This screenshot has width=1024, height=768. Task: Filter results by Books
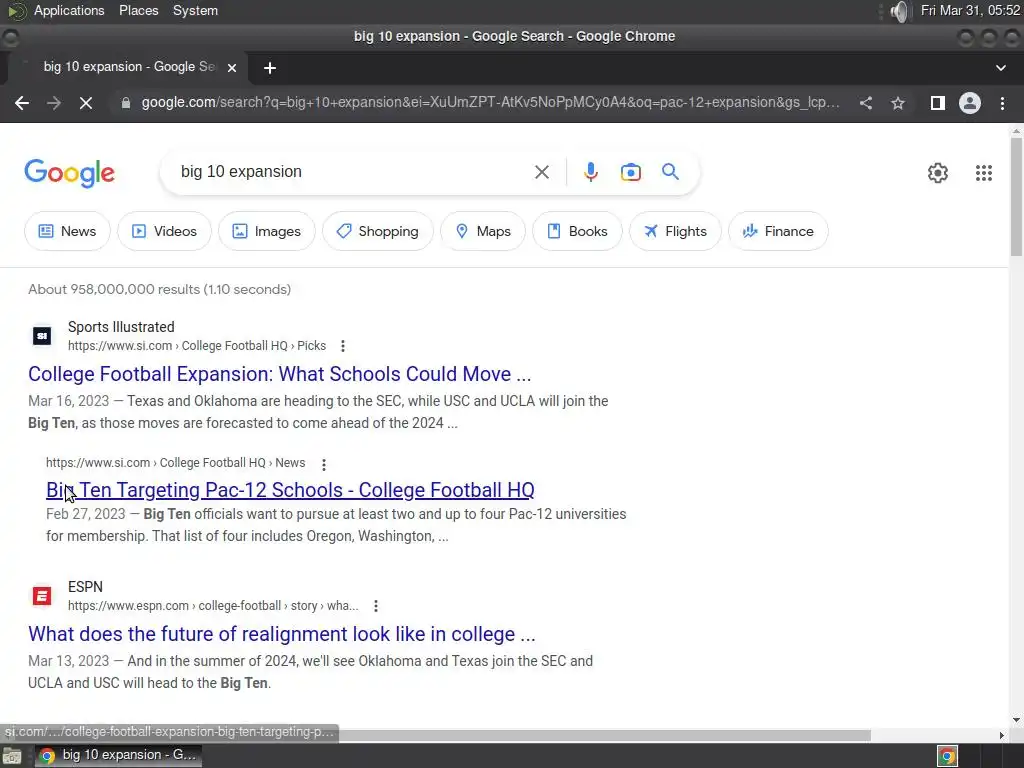pos(577,231)
